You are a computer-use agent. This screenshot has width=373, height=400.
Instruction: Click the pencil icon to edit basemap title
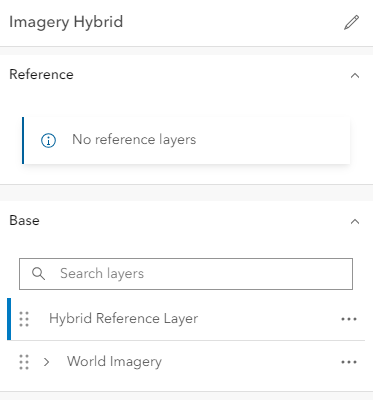point(351,22)
